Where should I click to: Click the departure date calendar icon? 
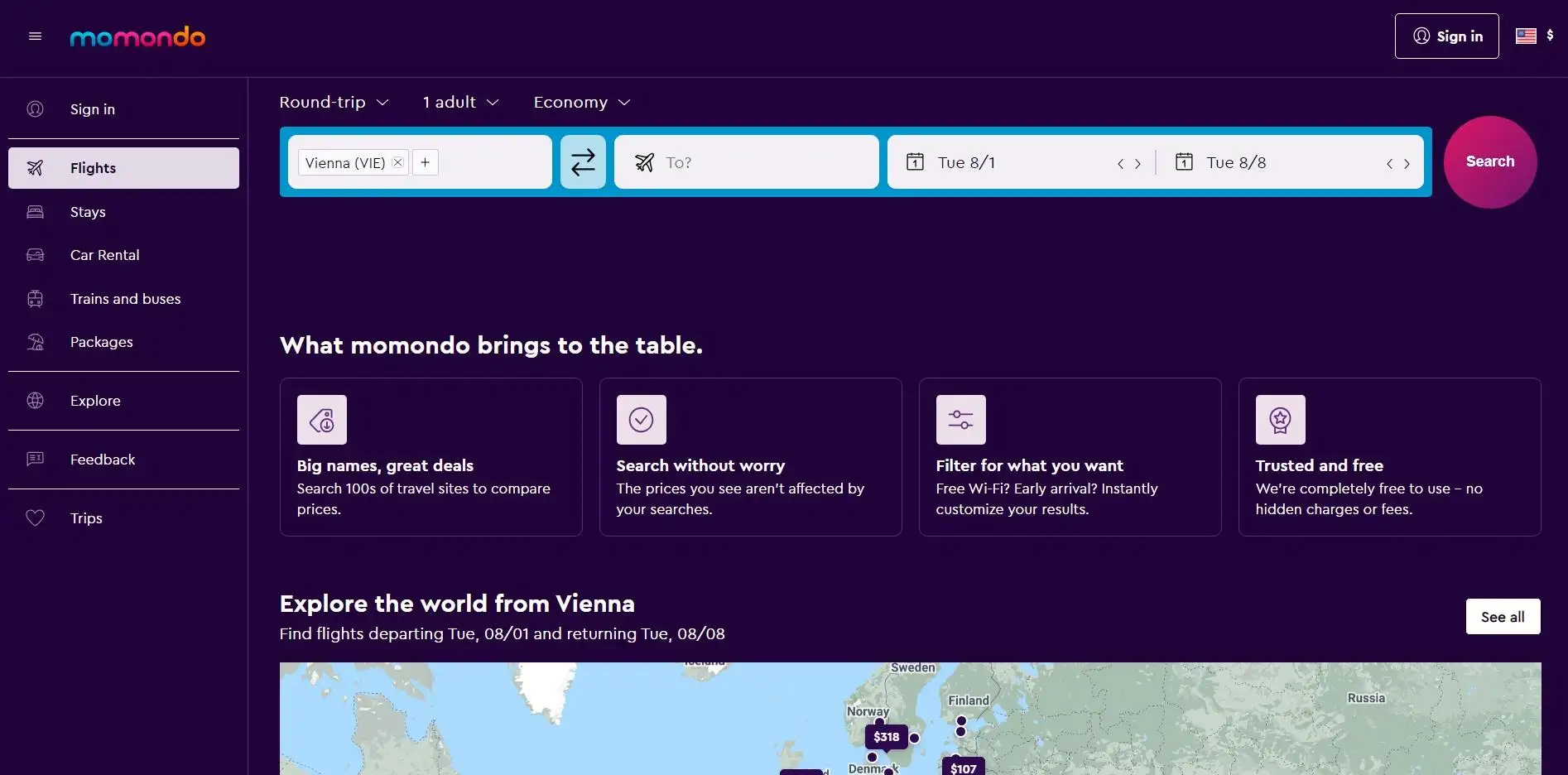[x=915, y=162]
